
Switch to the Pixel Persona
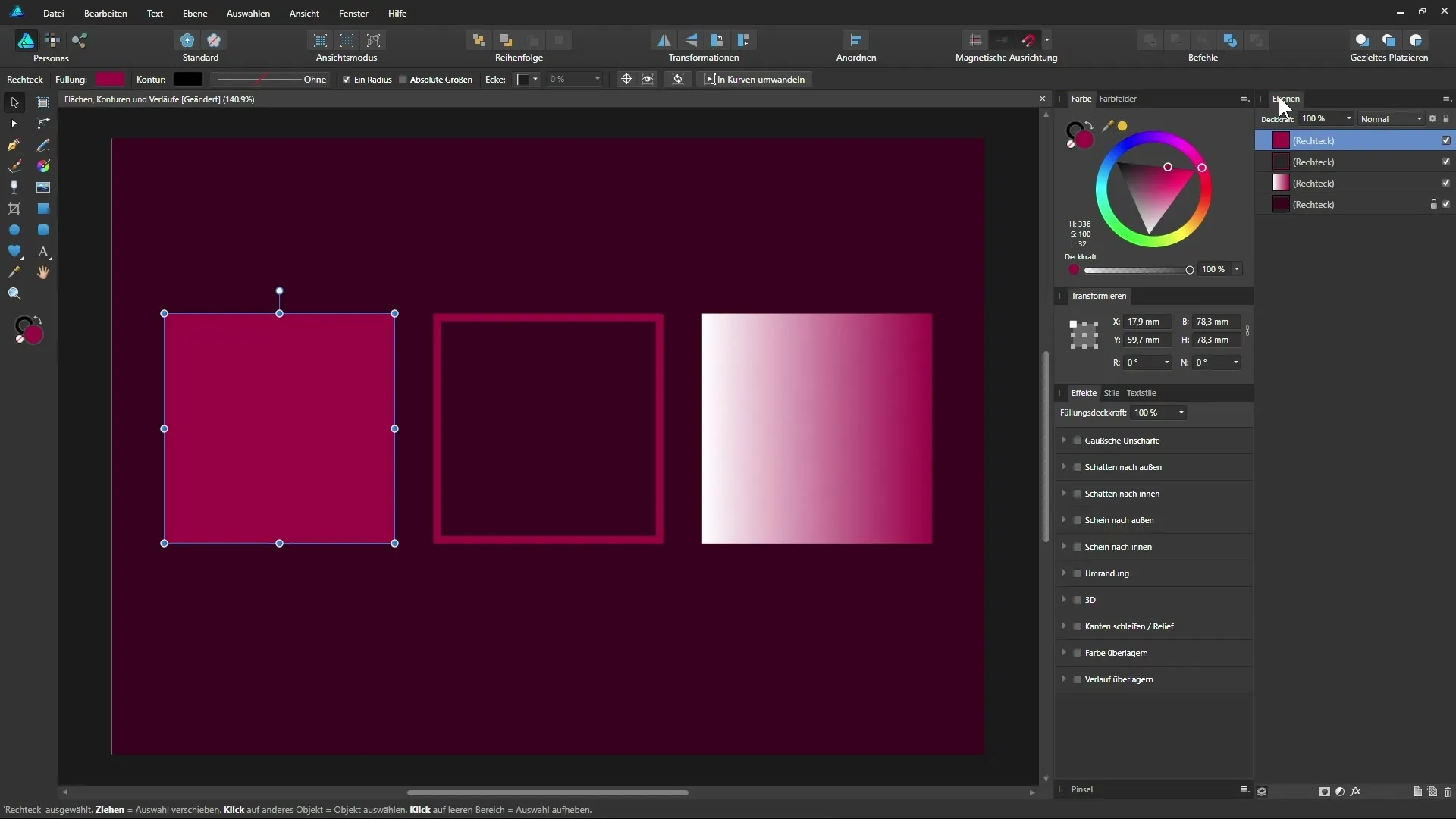tap(52, 40)
